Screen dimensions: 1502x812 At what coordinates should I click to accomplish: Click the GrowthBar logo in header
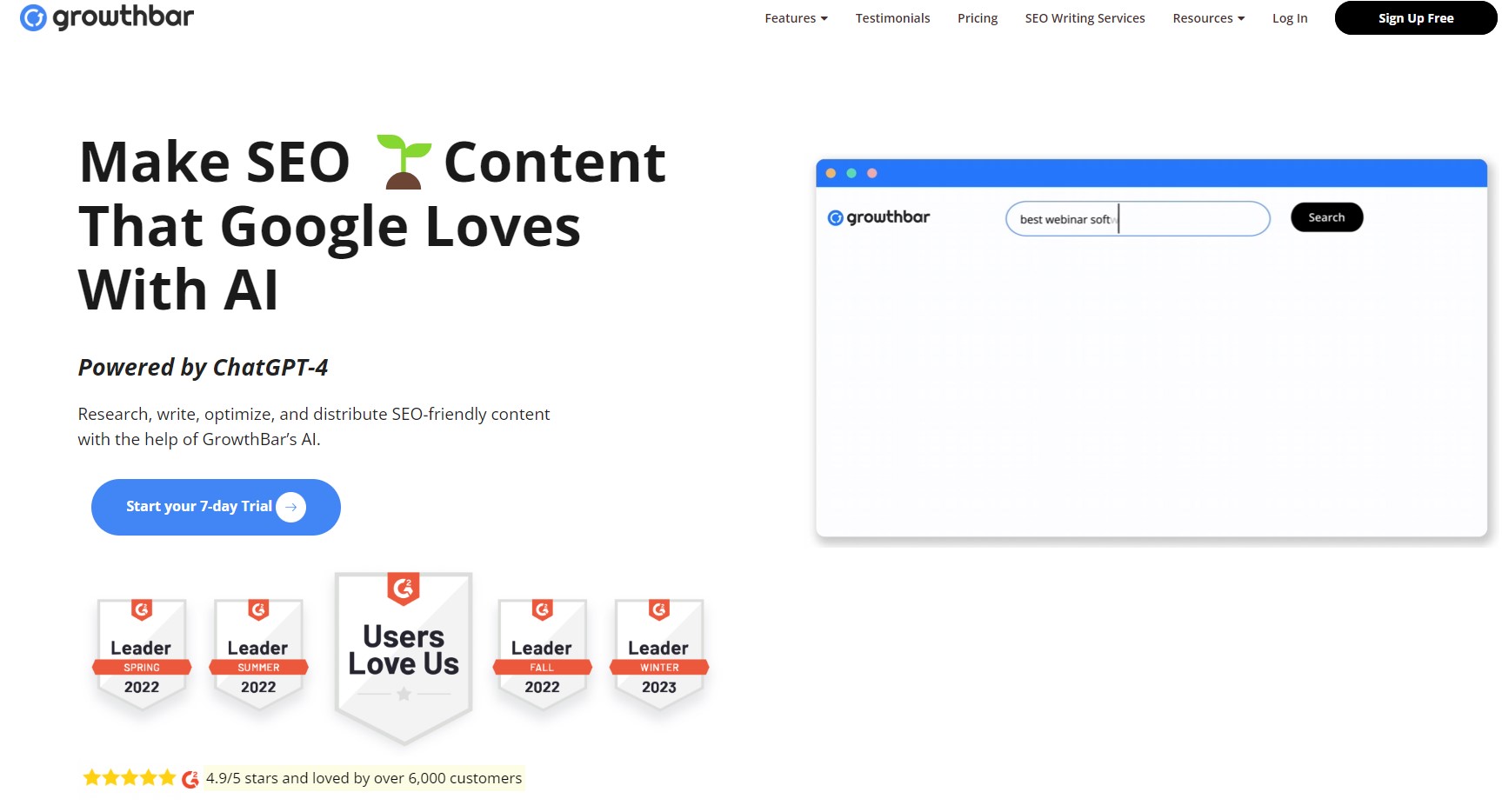107,17
